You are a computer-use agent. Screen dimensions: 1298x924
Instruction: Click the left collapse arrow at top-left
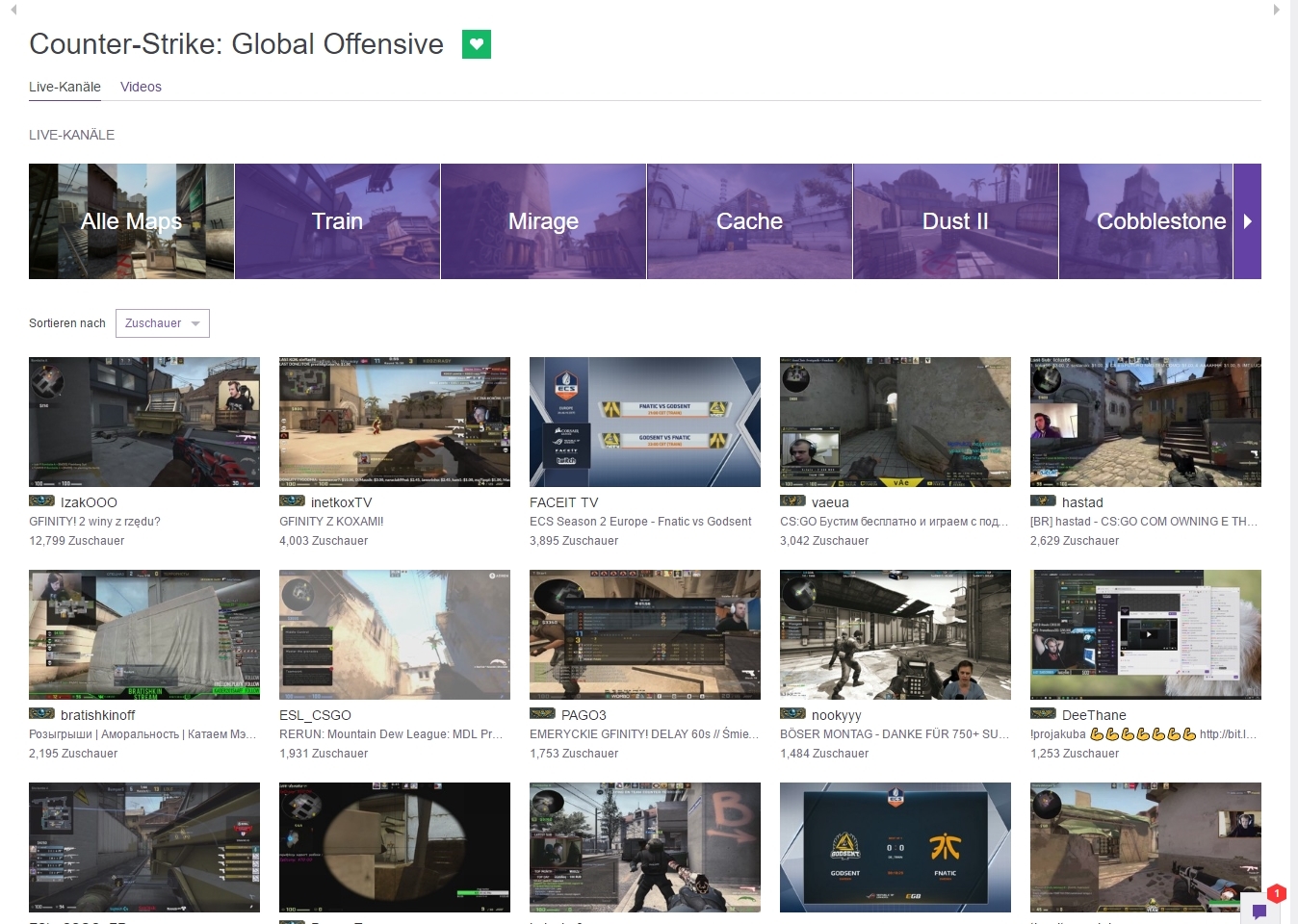click(x=13, y=10)
